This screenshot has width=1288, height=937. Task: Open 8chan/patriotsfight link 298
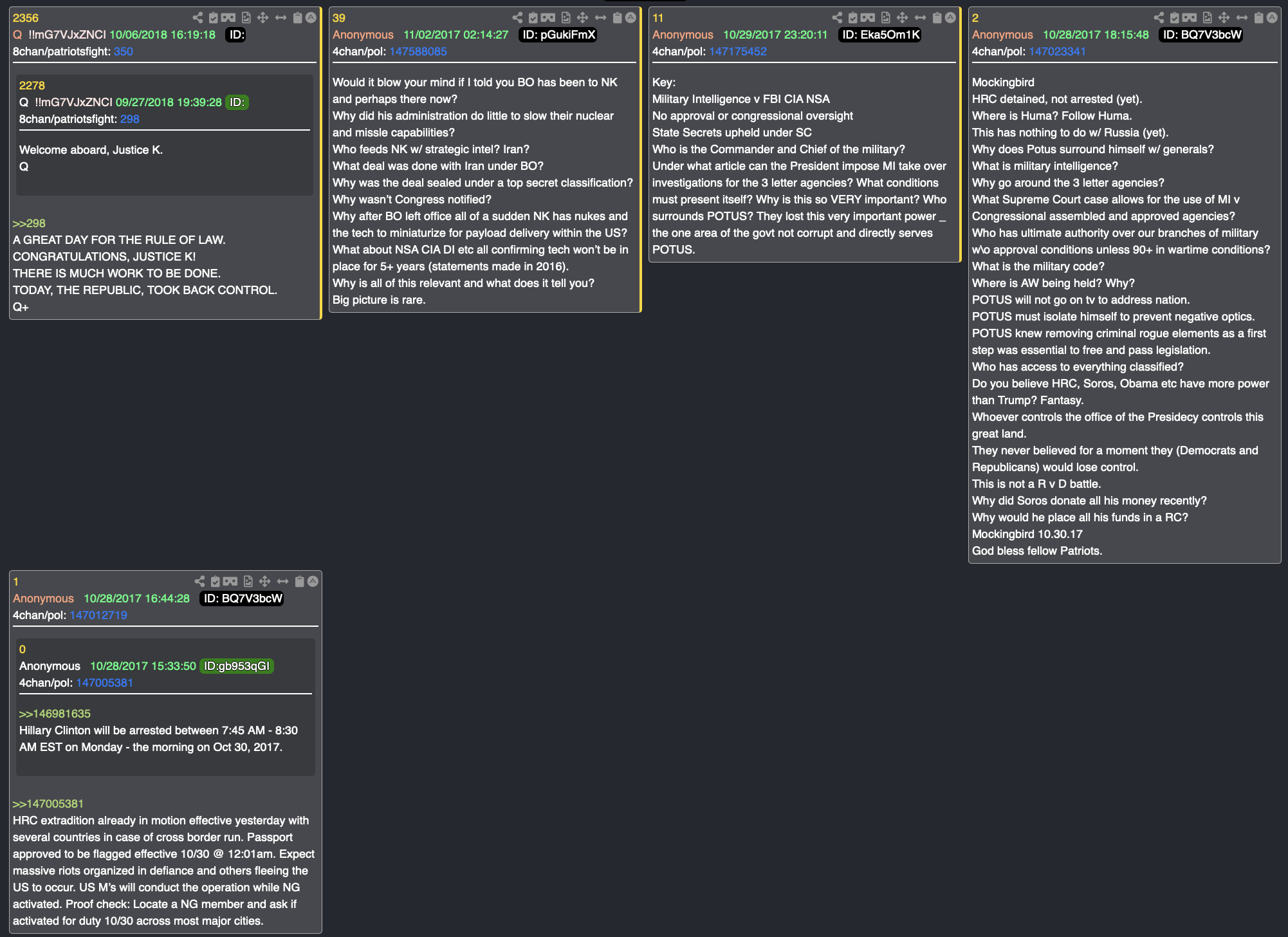click(130, 119)
